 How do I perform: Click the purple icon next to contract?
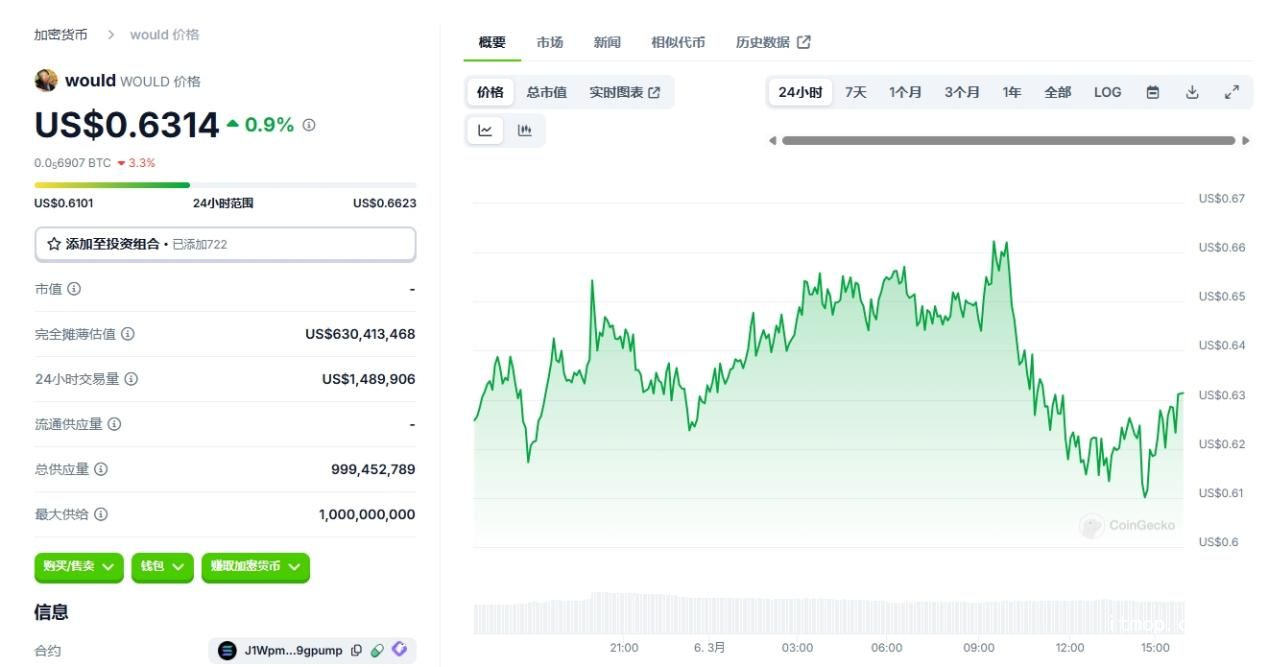pos(400,650)
